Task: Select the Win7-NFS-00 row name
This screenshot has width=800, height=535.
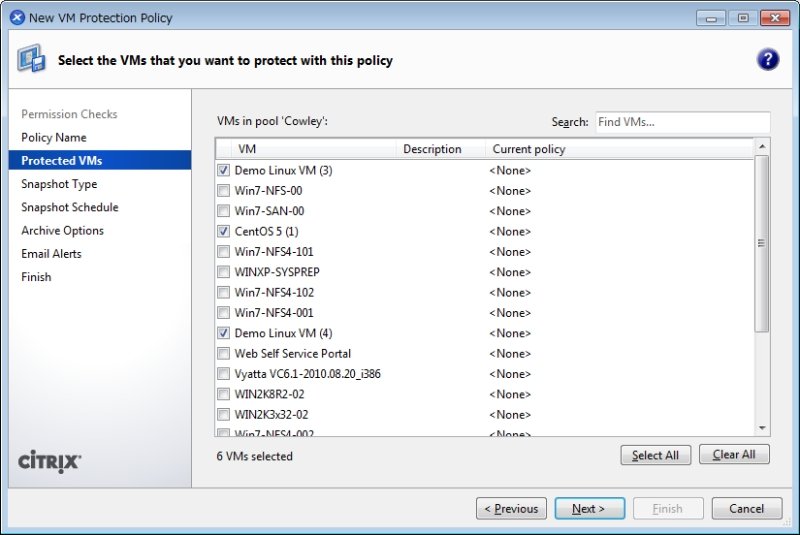Action: coord(268,191)
